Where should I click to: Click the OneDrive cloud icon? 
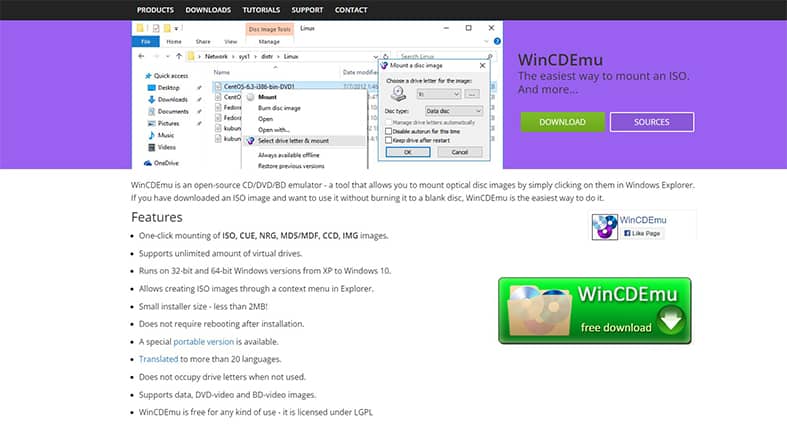[x=148, y=163]
